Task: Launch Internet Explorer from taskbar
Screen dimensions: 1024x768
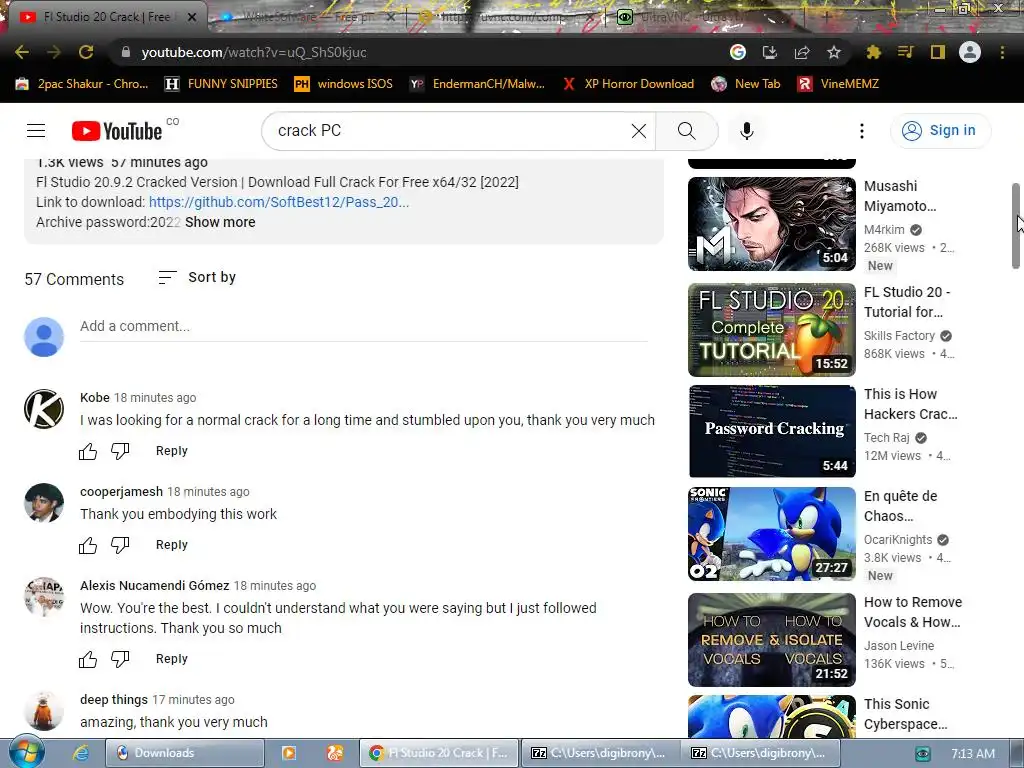Action: pyautogui.click(x=81, y=753)
